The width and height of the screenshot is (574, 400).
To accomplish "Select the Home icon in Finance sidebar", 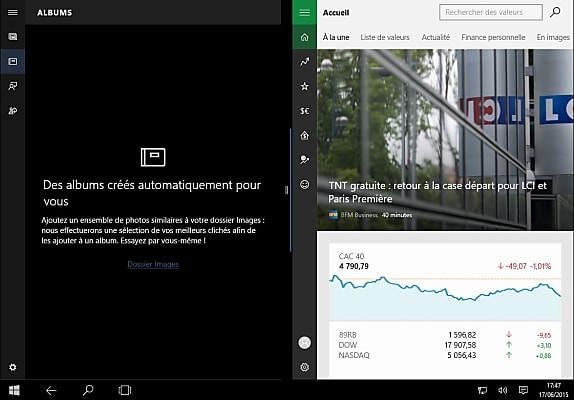I will (x=305, y=37).
